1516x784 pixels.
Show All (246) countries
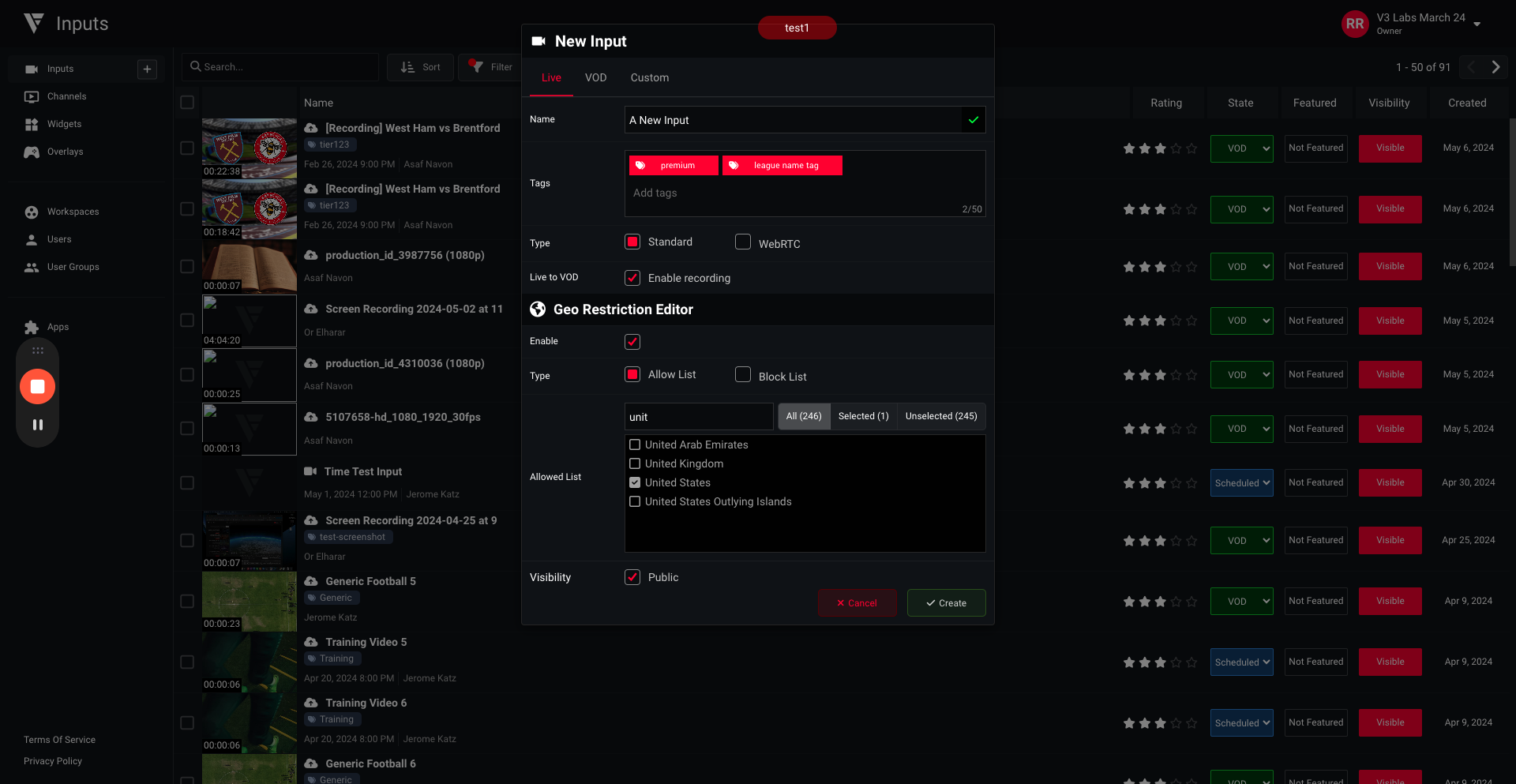click(x=804, y=416)
